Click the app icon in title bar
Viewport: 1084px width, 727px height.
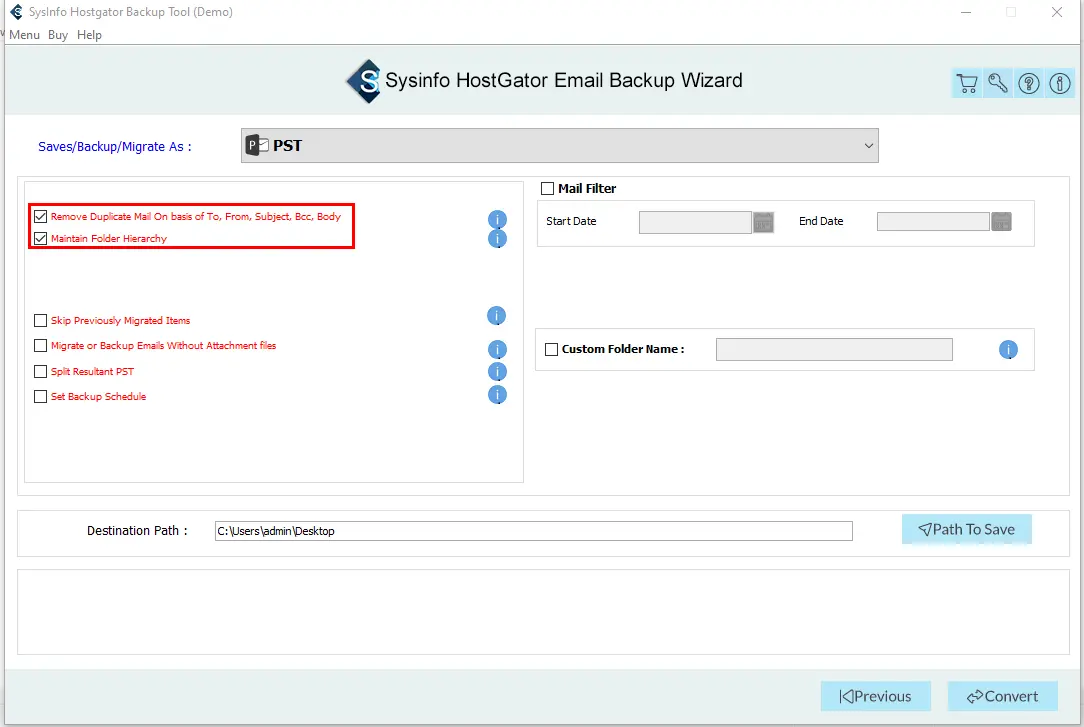click(x=16, y=12)
